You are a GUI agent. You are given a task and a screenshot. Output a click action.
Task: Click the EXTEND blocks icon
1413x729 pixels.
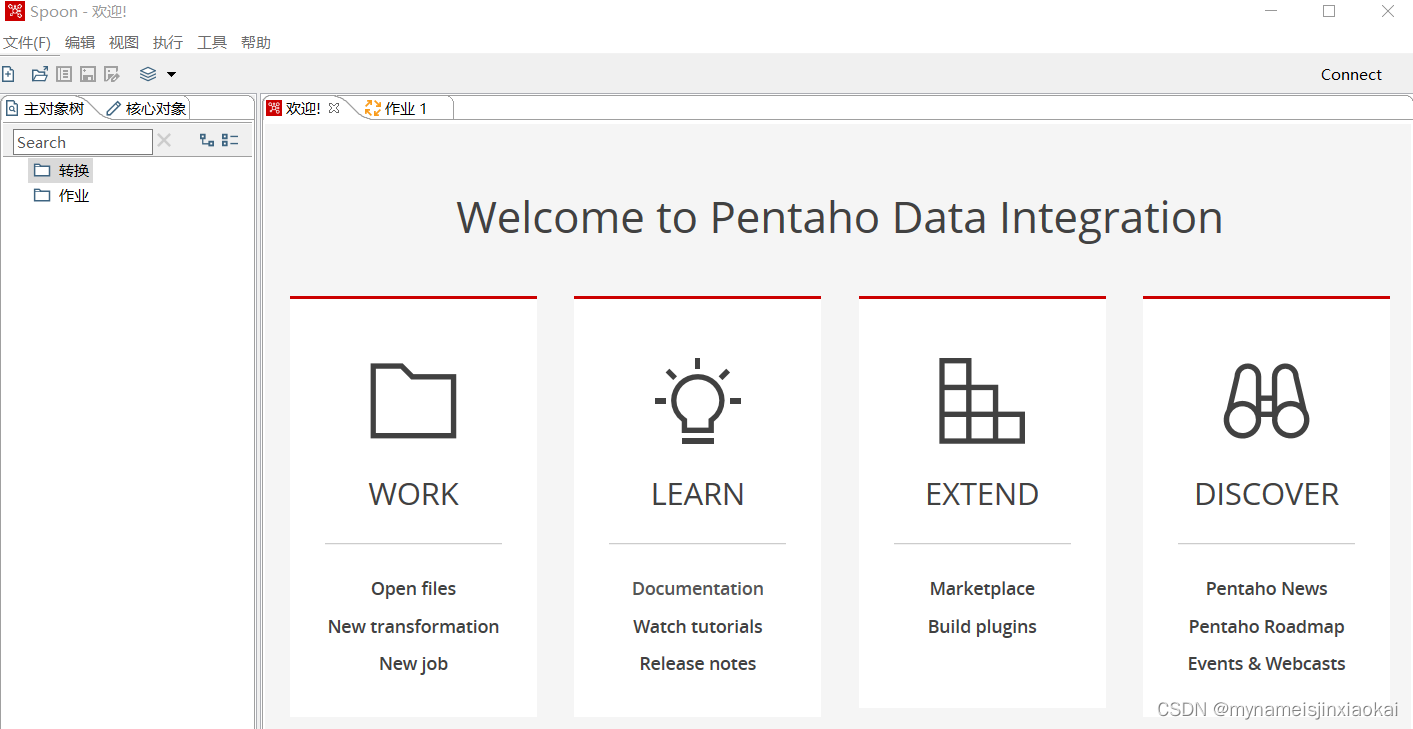982,400
